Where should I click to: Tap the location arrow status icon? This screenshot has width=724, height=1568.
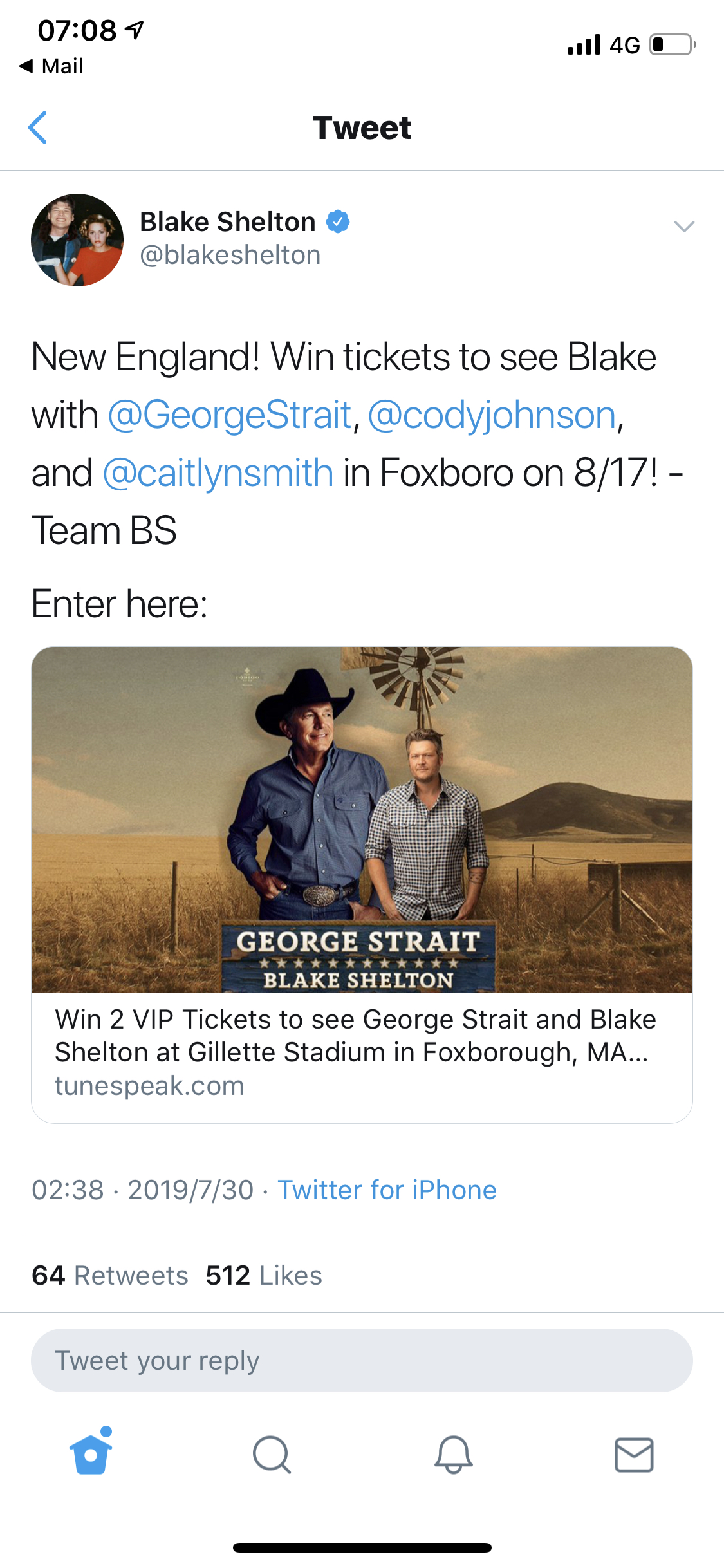(x=135, y=30)
